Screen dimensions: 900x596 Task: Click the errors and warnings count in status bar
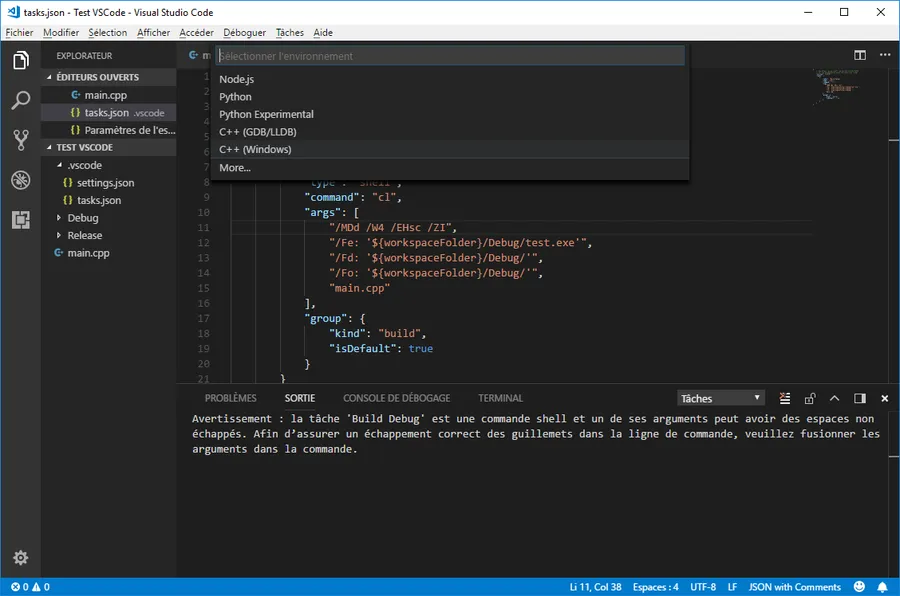[30, 587]
